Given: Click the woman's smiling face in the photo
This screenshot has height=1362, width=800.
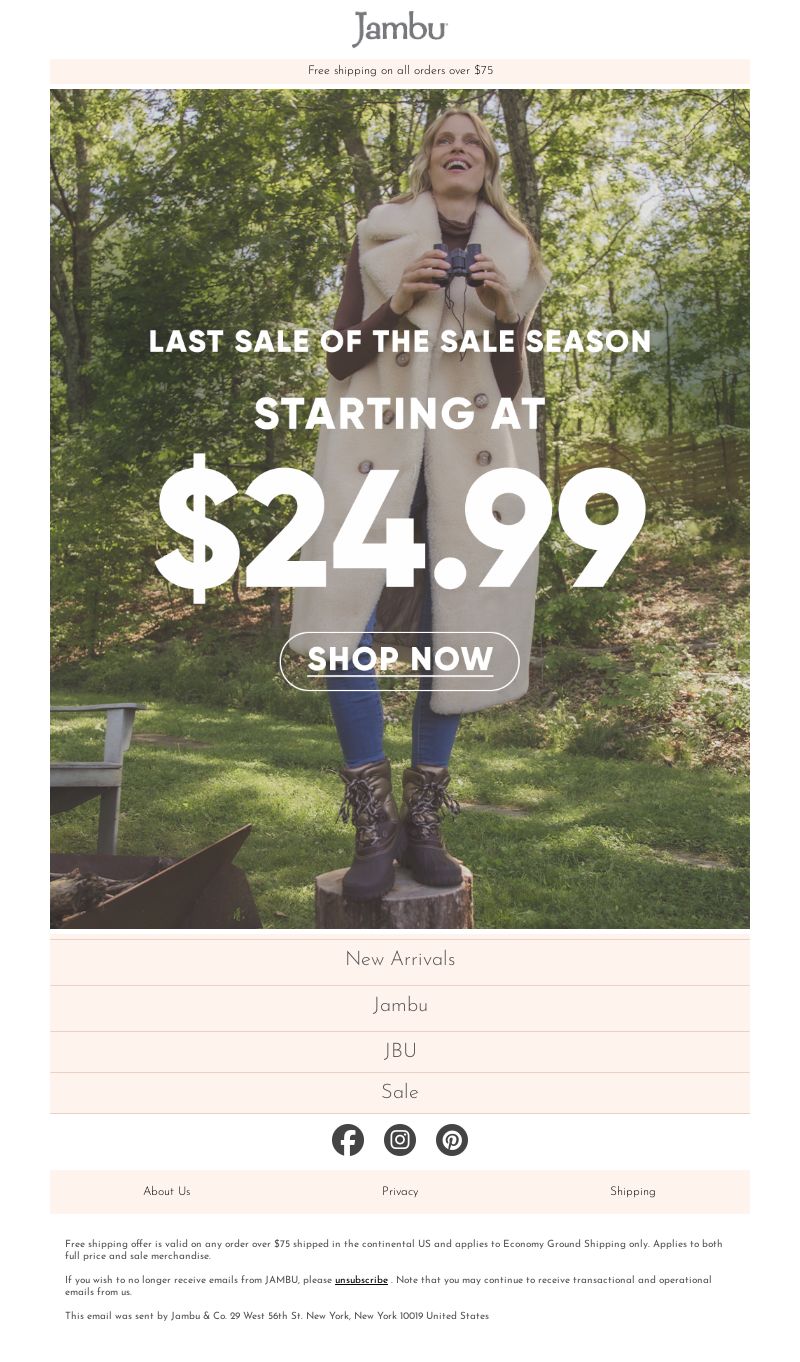Looking at the screenshot, I should click(x=460, y=152).
